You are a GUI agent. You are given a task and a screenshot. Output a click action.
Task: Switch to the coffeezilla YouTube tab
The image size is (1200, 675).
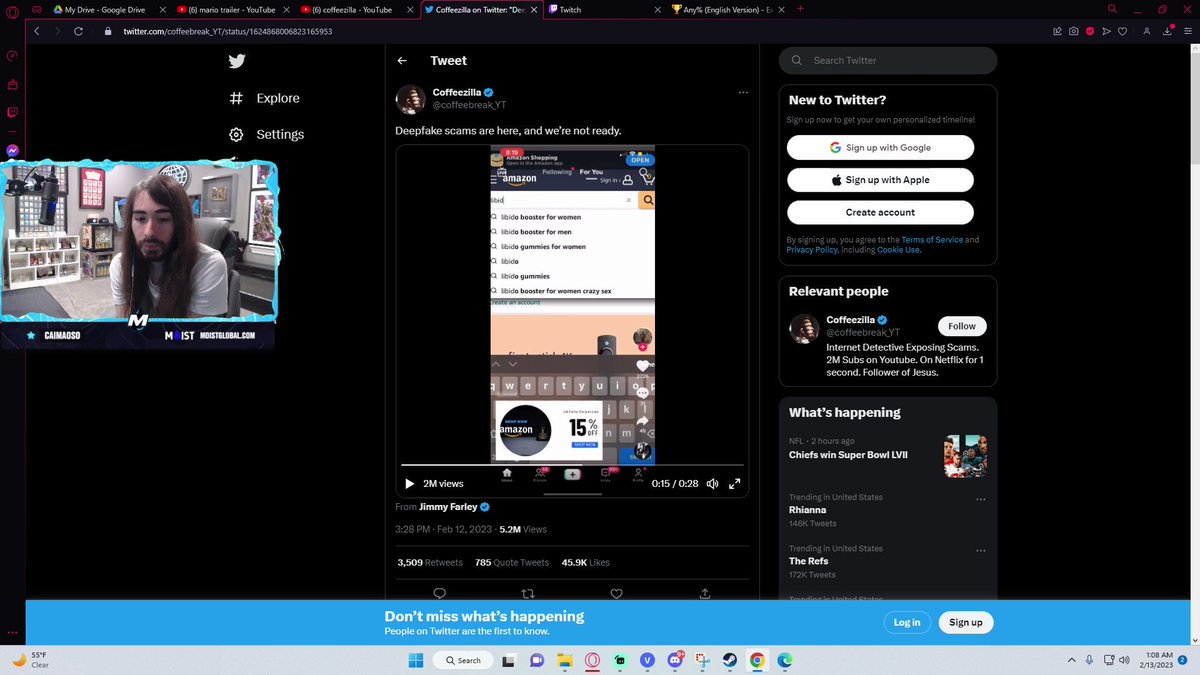(x=357, y=9)
